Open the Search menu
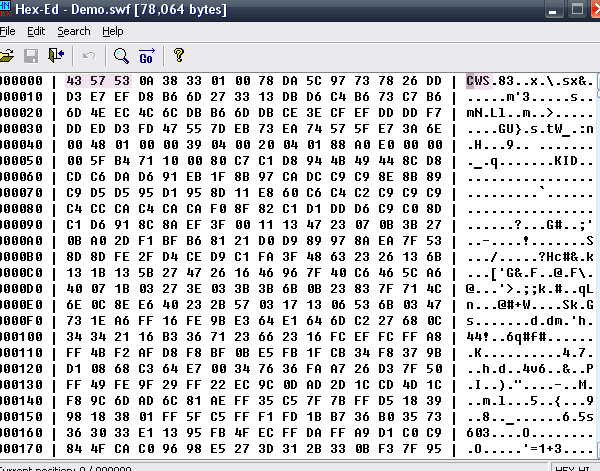 (74, 32)
